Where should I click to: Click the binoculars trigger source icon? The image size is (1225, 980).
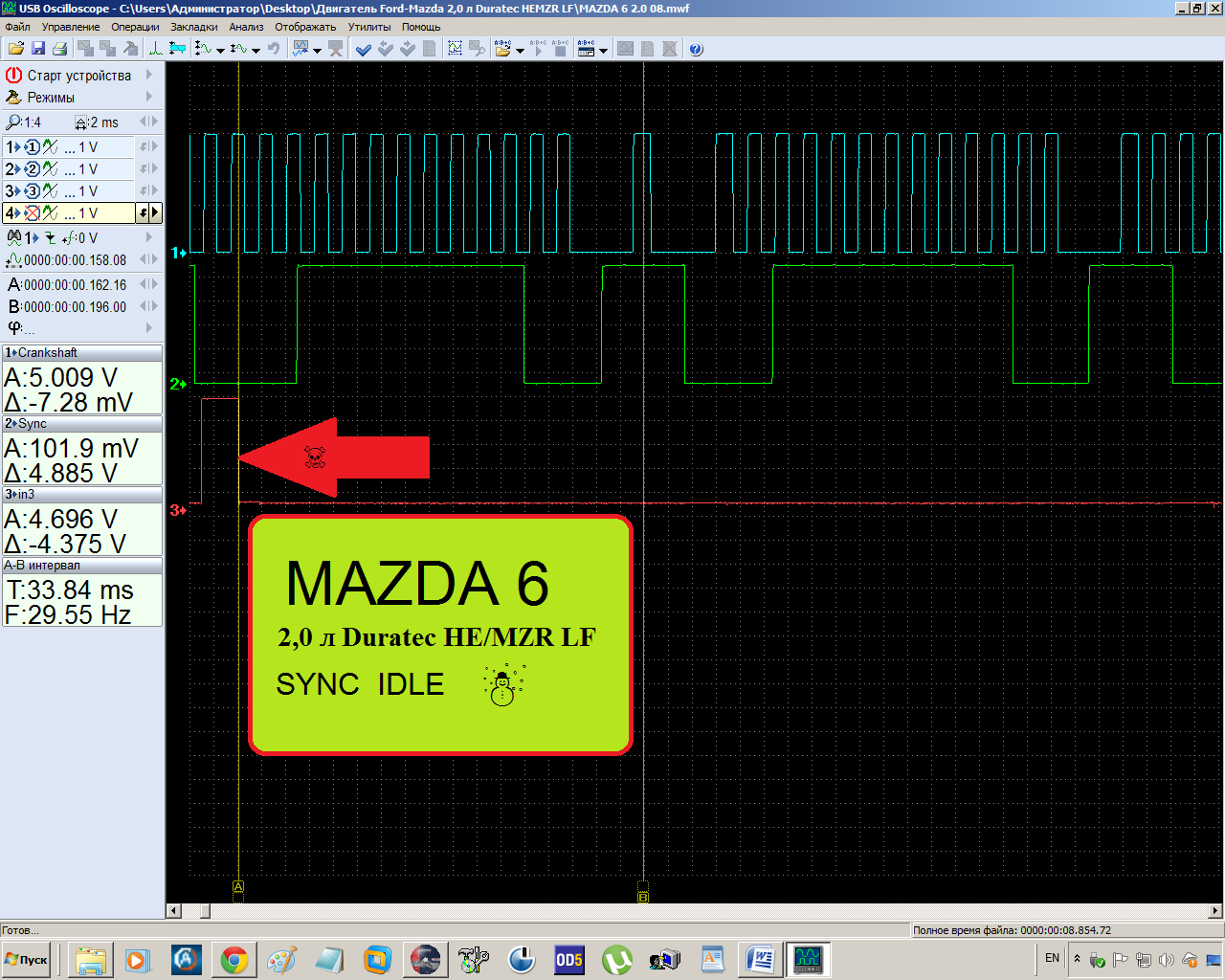13,238
